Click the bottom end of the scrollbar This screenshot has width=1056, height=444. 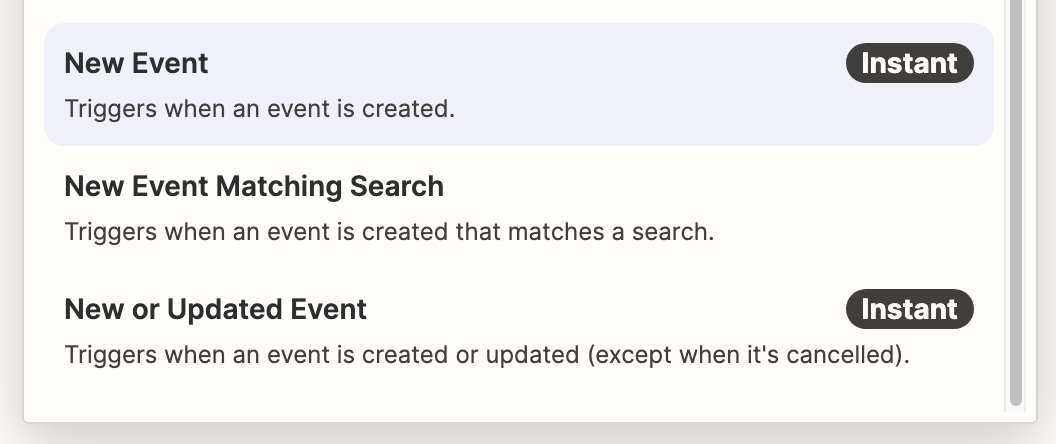(1016, 400)
